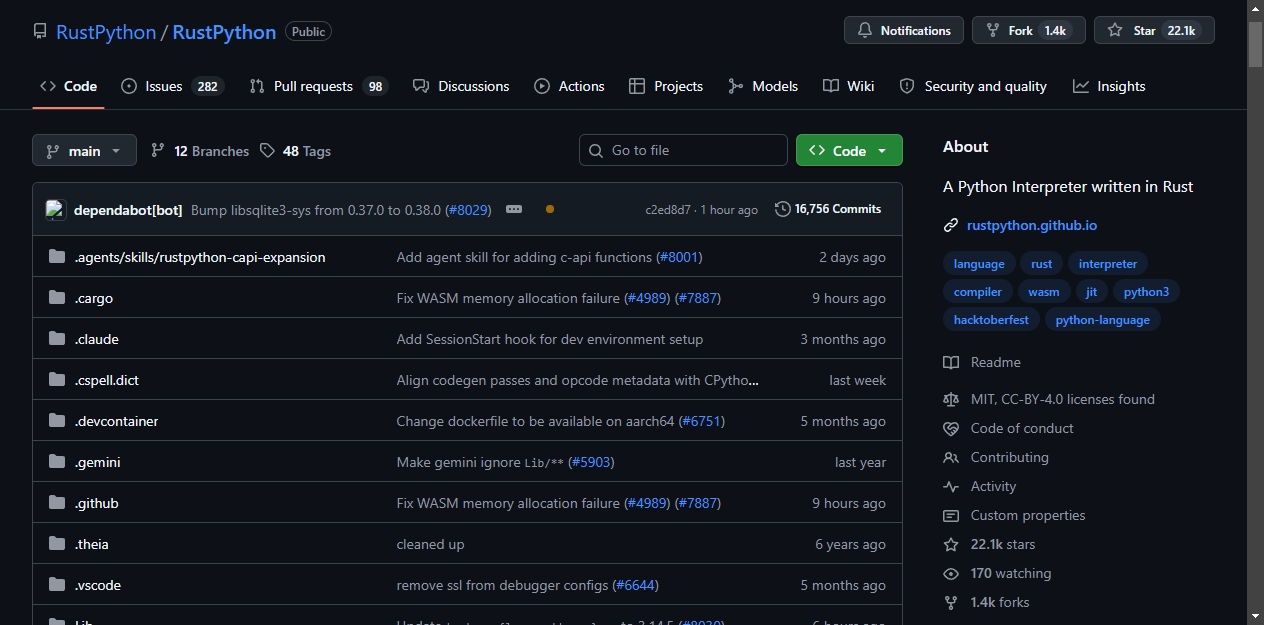Switch to the Code tab
This screenshot has height=625, width=1264.
pos(68,86)
